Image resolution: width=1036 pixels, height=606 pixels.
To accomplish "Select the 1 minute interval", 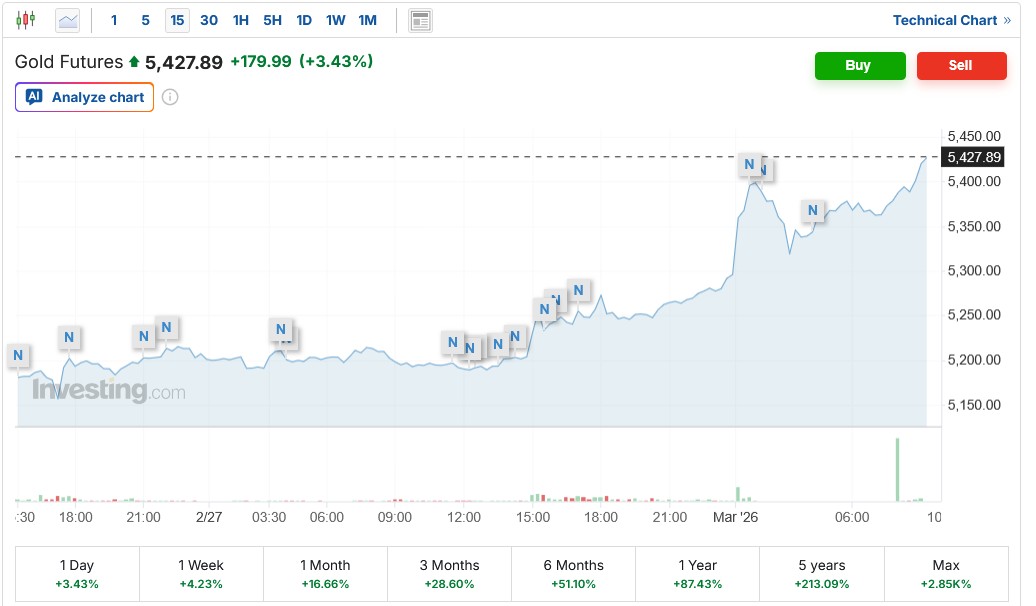I will tap(114, 20).
